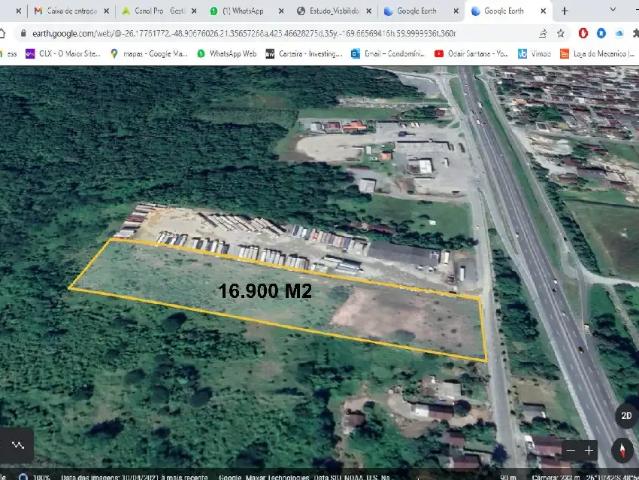Close the Caixa de entrada tab
This screenshot has height=480, width=639.
[x=106, y=11]
